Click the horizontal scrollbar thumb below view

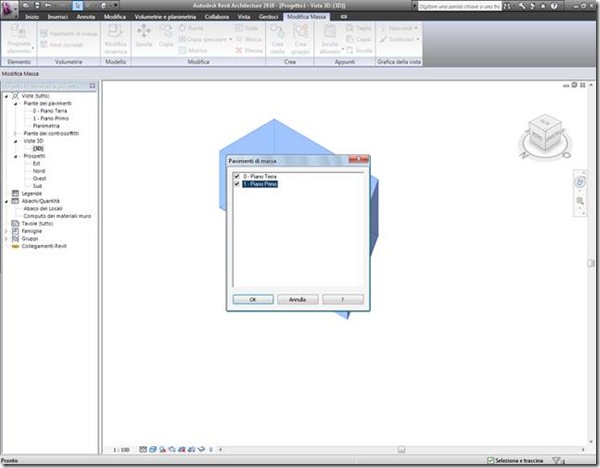[x=401, y=450]
